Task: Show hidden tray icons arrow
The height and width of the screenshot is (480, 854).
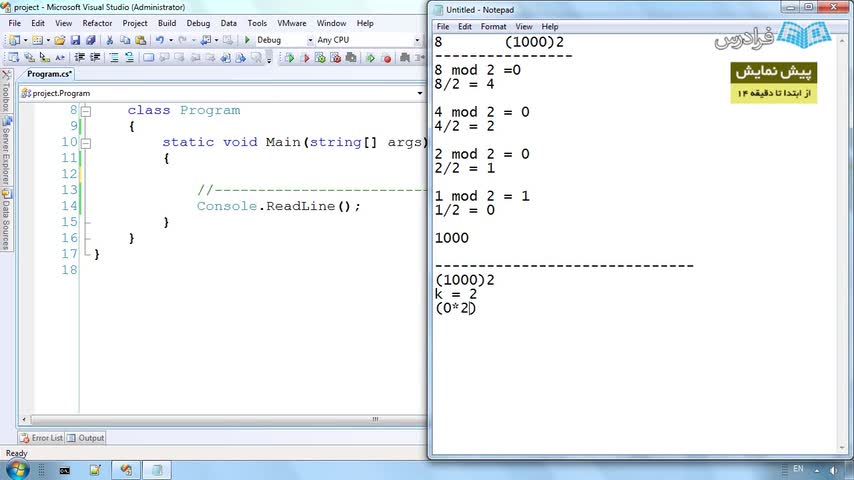Action: point(816,470)
